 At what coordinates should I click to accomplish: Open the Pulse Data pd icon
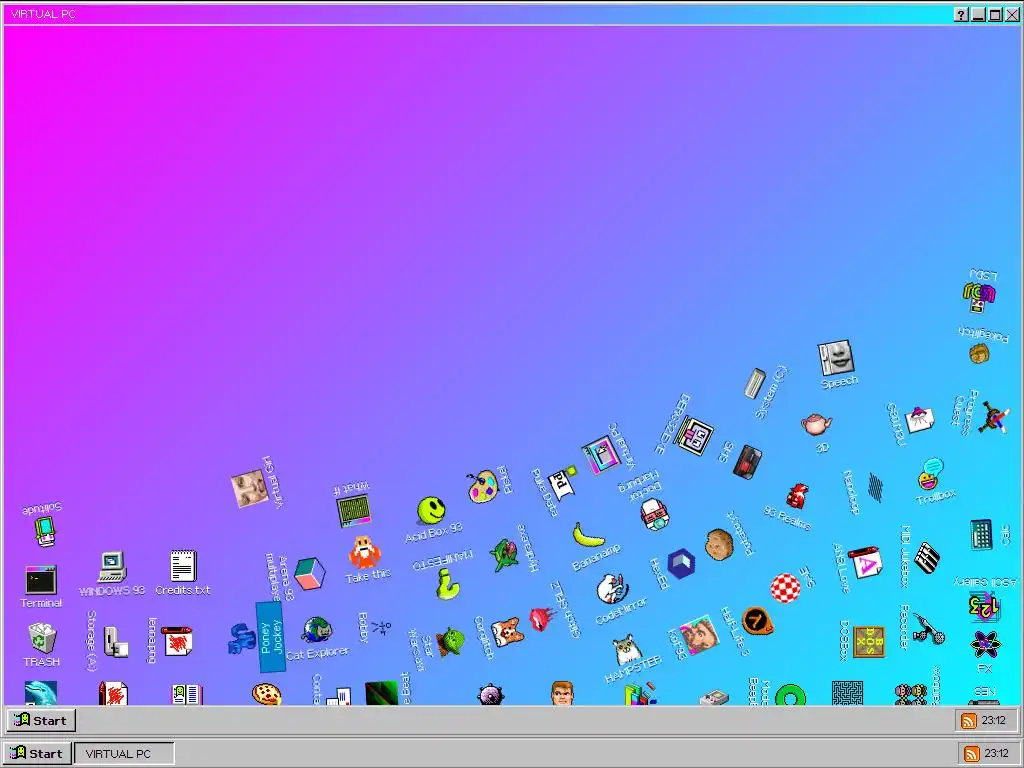562,481
